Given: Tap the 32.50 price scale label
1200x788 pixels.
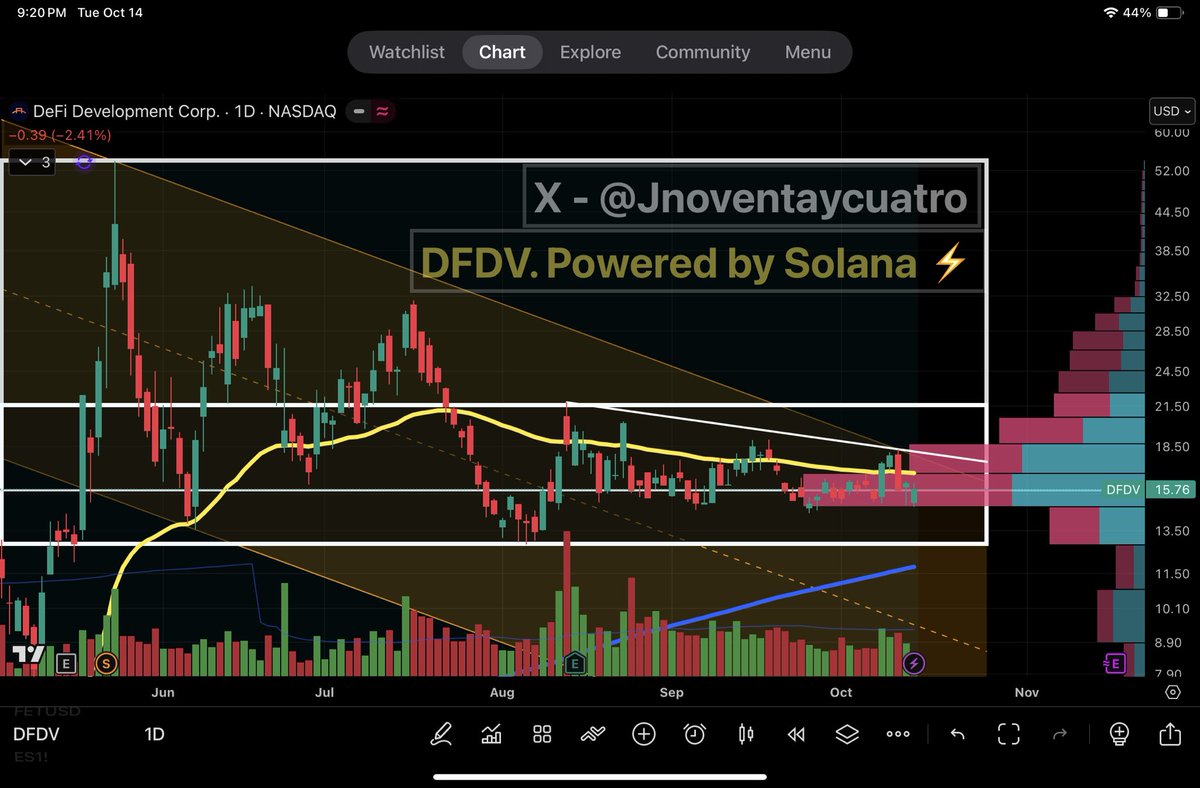Looking at the screenshot, I should [x=1170, y=297].
